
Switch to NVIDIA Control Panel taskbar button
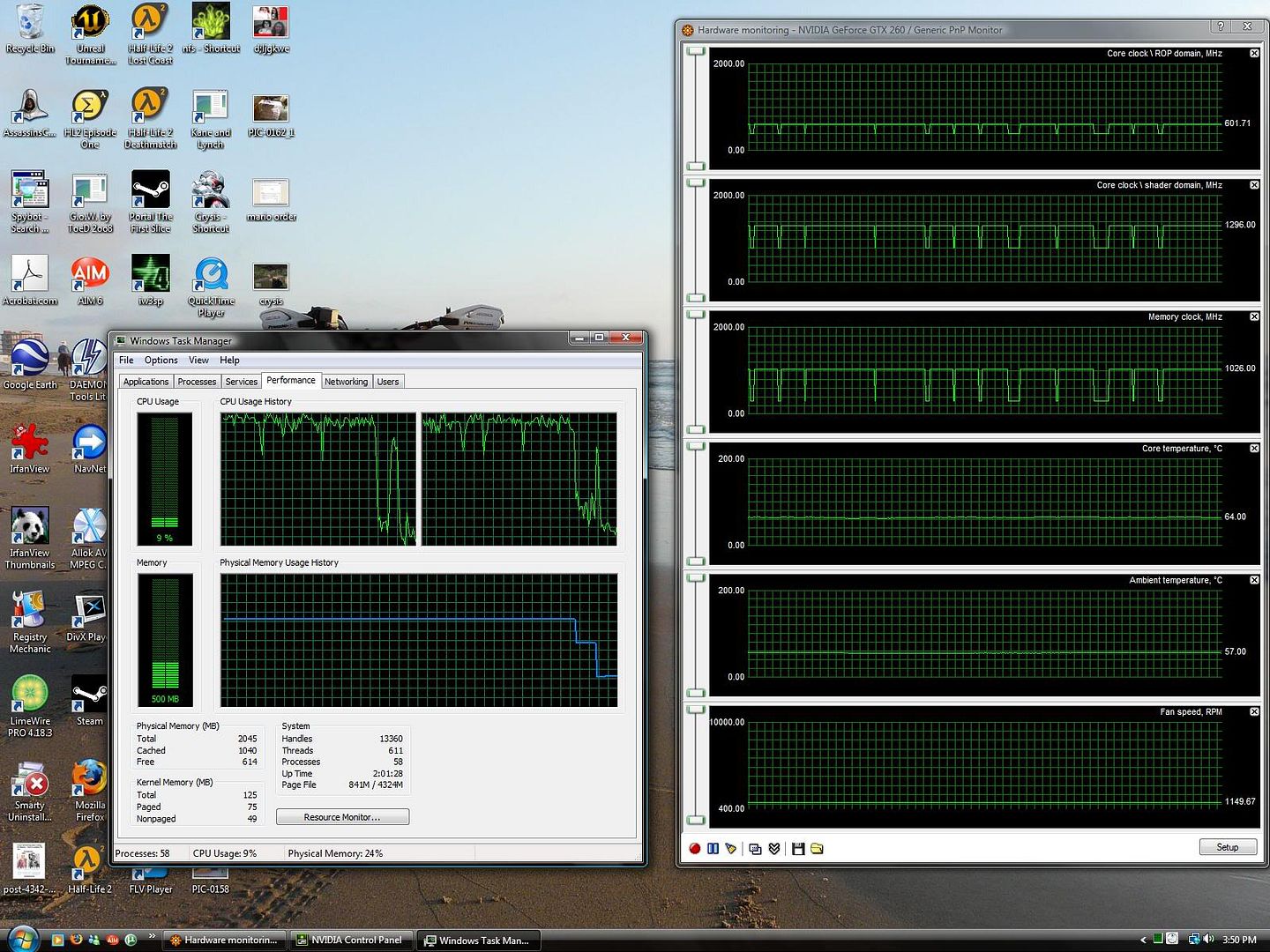[x=351, y=940]
